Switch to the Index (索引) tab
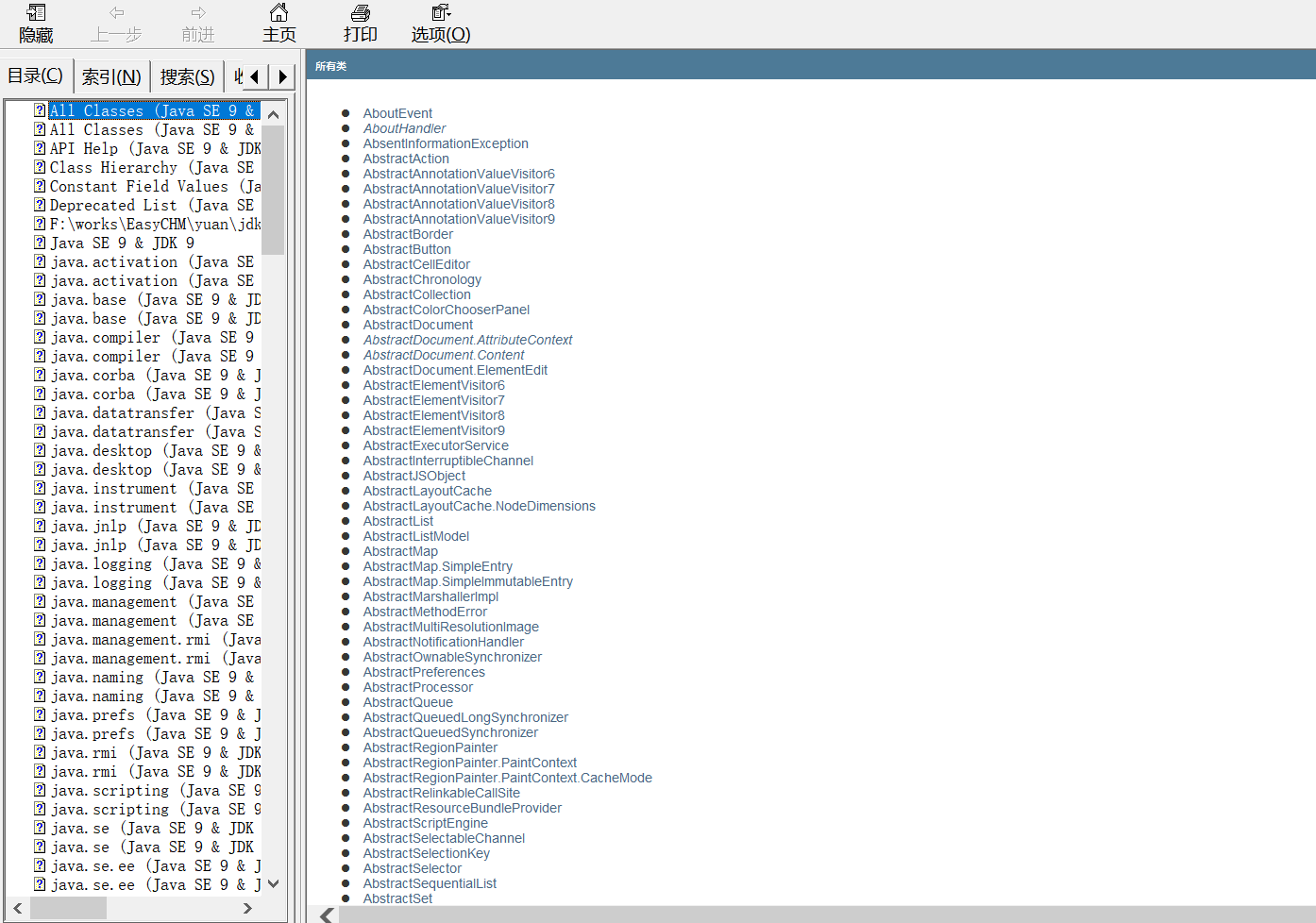This screenshot has height=923, width=1316. [x=111, y=76]
